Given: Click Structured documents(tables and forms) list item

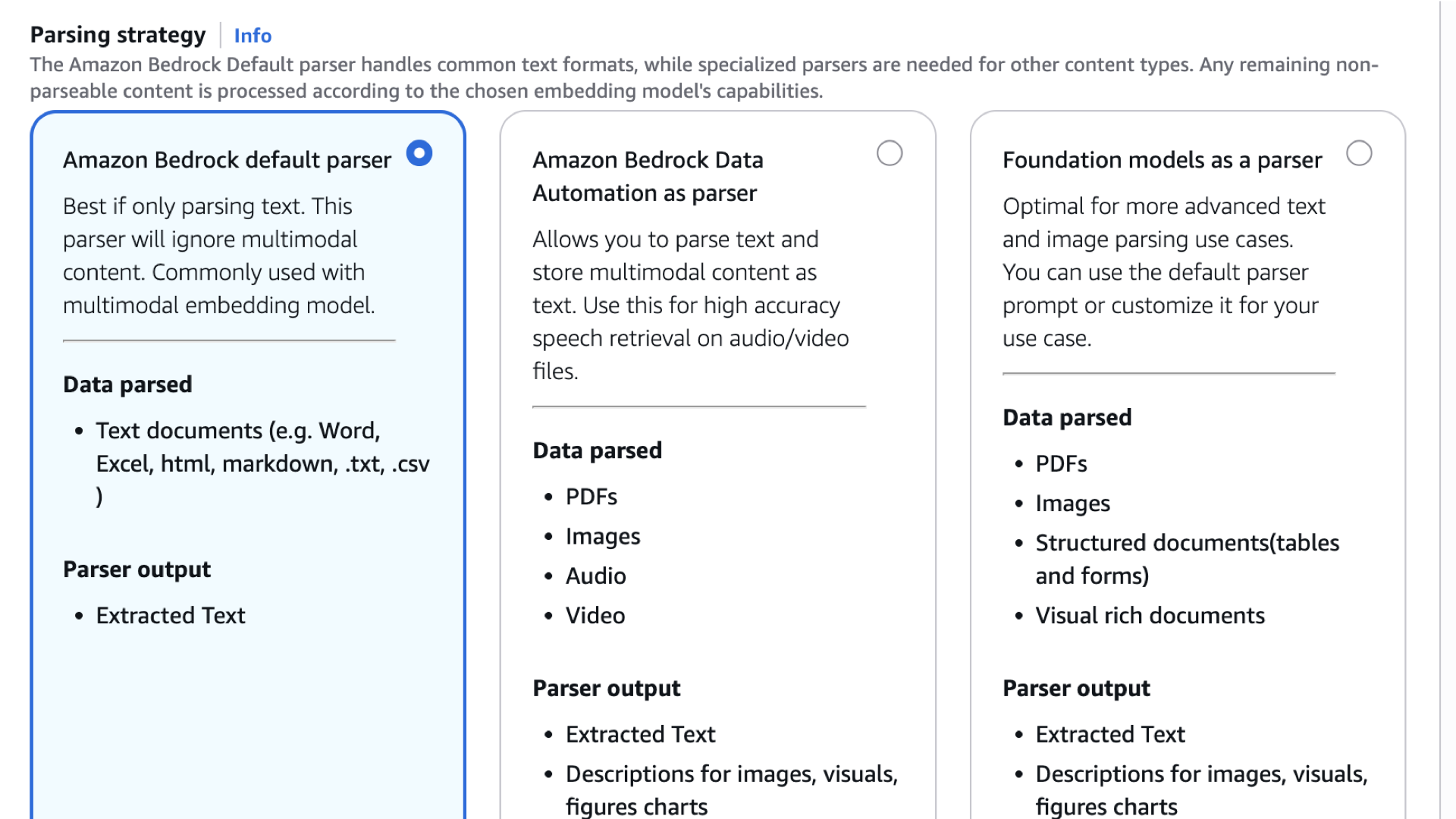Looking at the screenshot, I should click(1187, 559).
